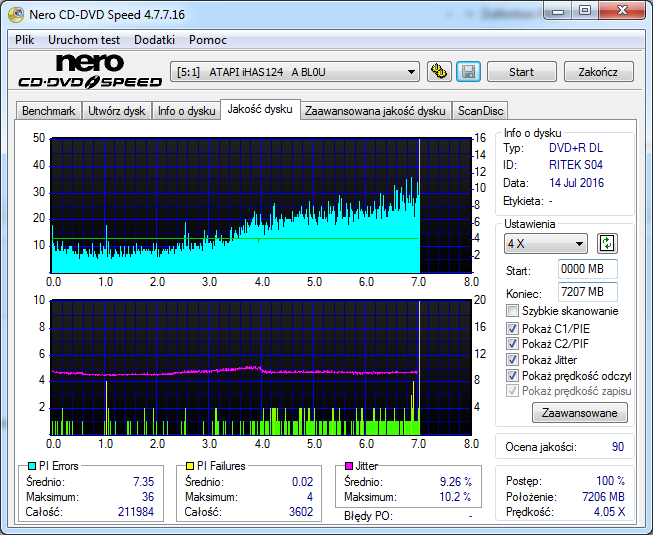The image size is (653, 535).
Task: Switch to the Info o dysku tab
Action: (x=186, y=111)
